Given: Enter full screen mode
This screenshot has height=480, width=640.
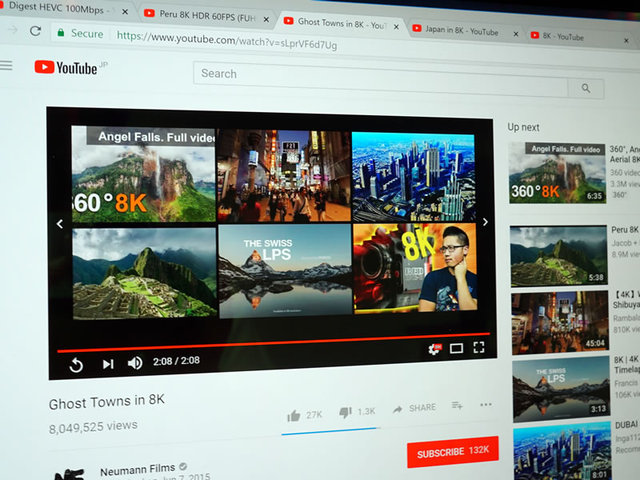Looking at the screenshot, I should 479,347.
